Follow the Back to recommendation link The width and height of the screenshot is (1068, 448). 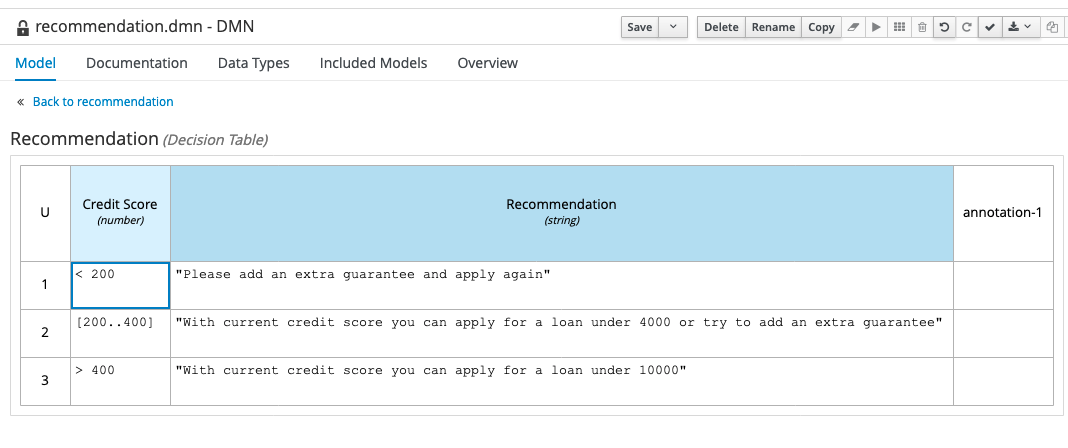103,102
